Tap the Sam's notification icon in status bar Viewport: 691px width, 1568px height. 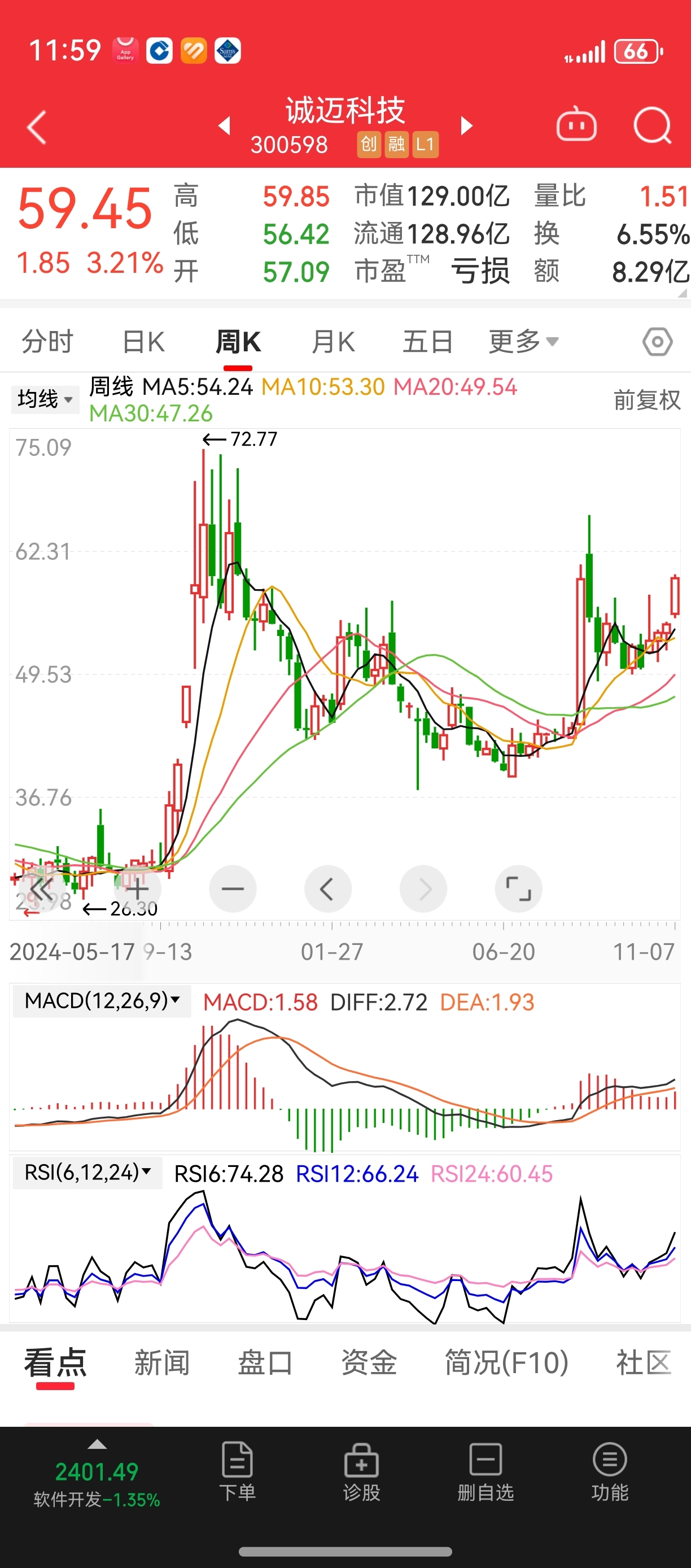[x=228, y=50]
